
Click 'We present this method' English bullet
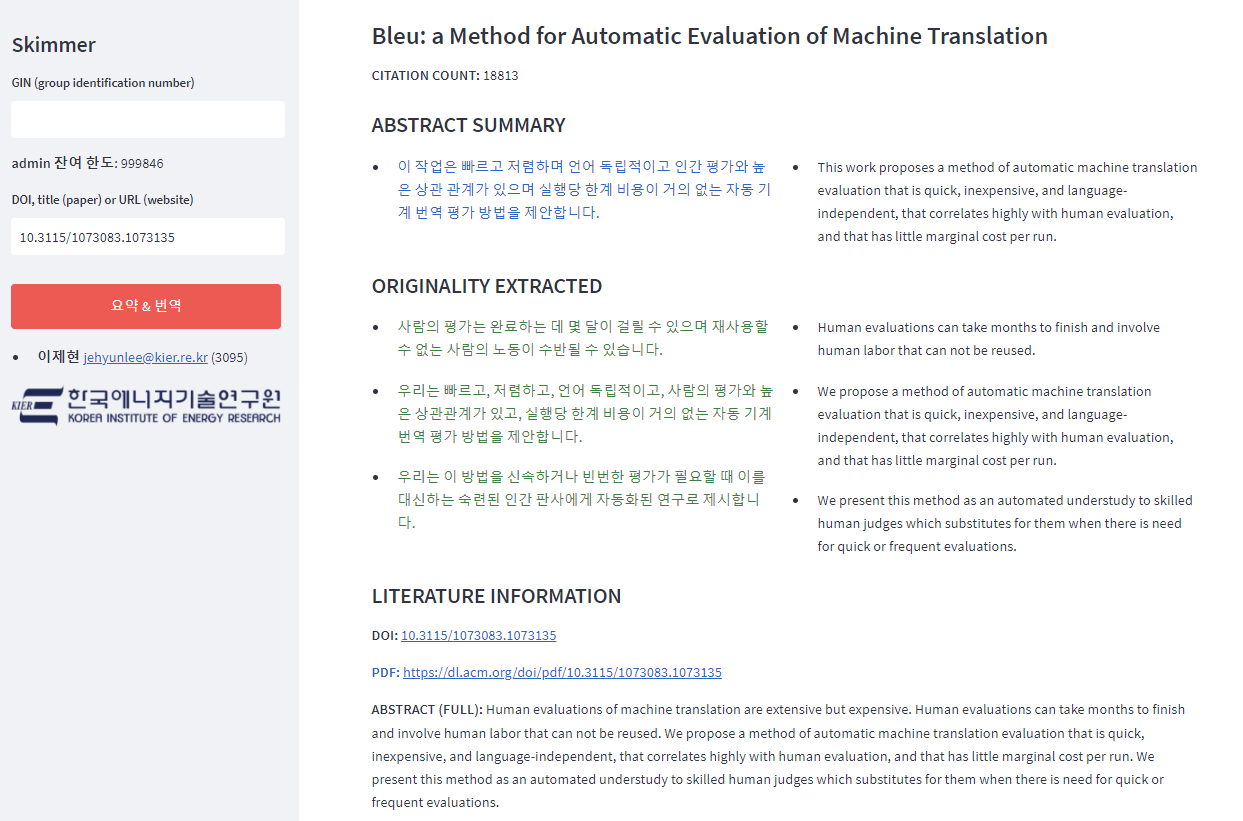(1005, 523)
